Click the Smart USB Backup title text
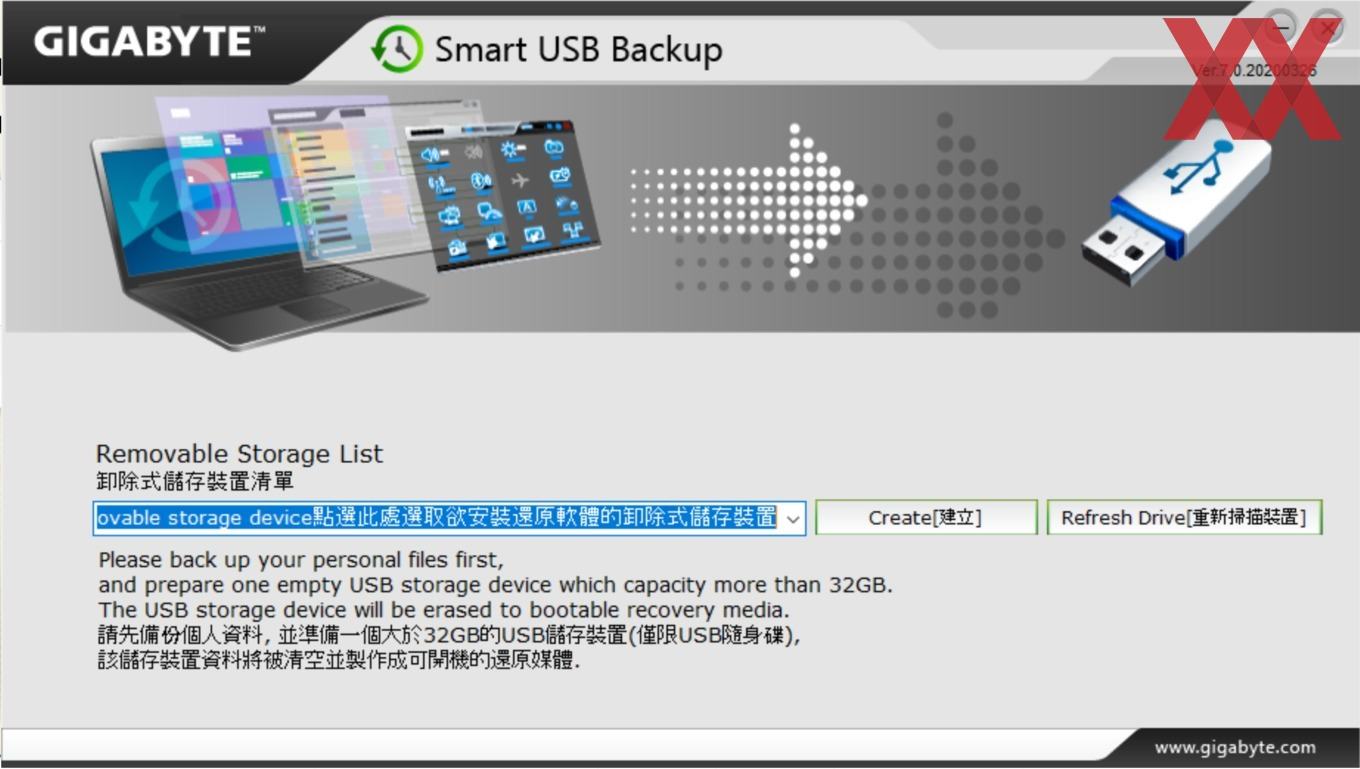Viewport: 1360px width, 769px height. click(x=578, y=50)
